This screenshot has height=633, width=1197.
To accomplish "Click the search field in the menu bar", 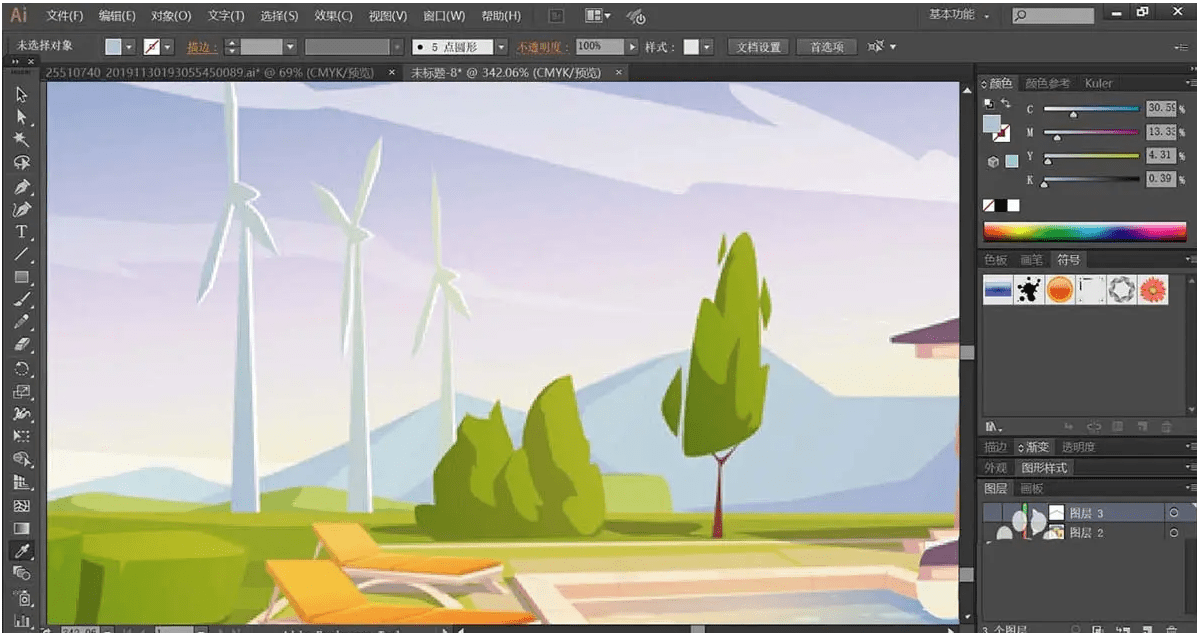I will click(1053, 15).
